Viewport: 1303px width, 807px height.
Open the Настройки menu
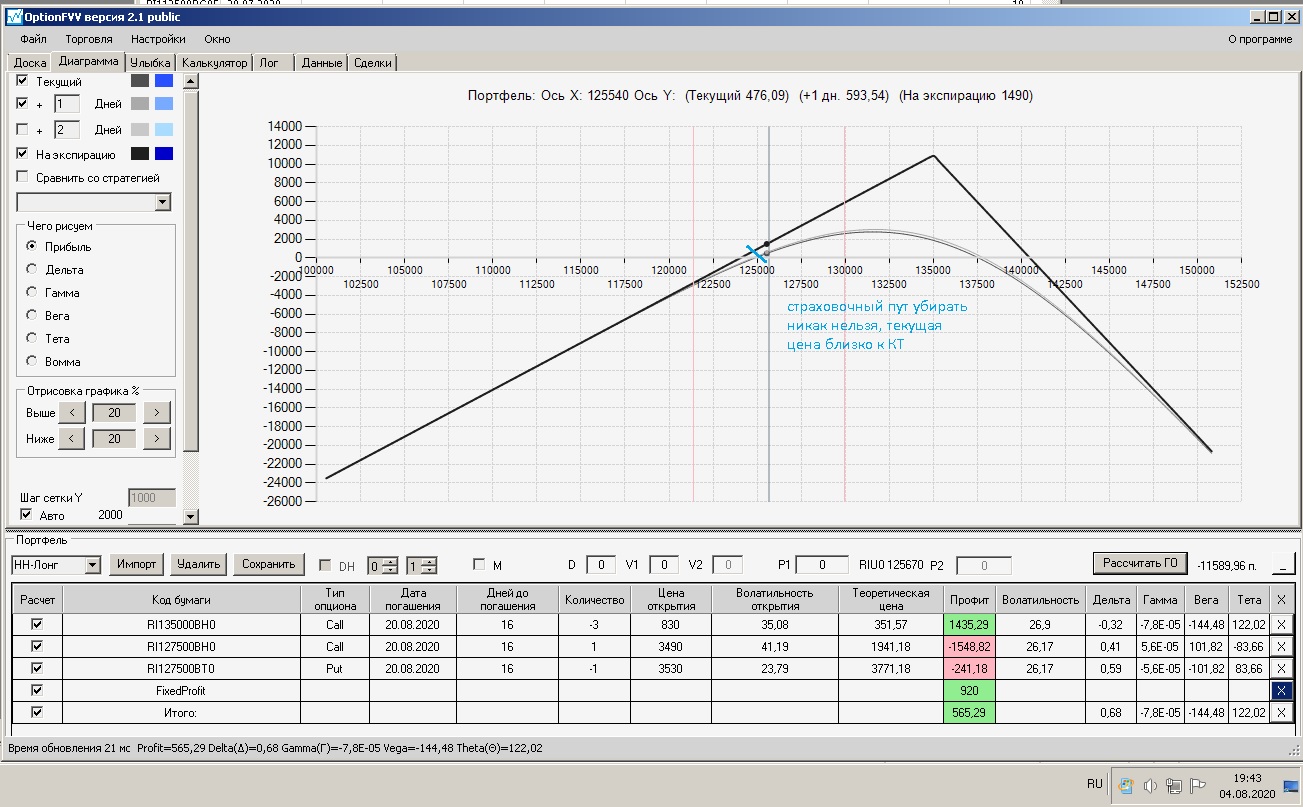tap(158, 39)
